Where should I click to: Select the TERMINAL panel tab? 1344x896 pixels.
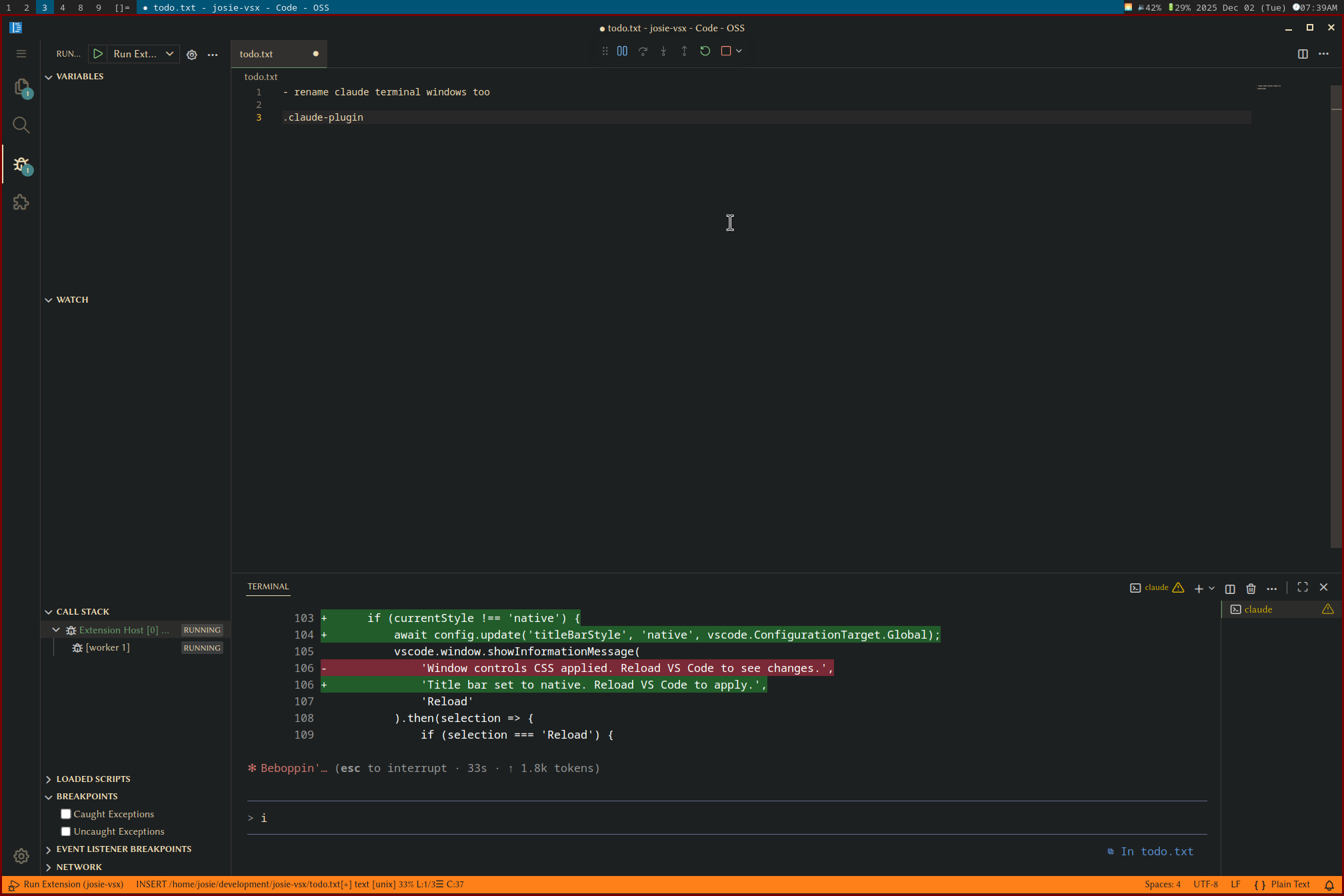(x=268, y=587)
